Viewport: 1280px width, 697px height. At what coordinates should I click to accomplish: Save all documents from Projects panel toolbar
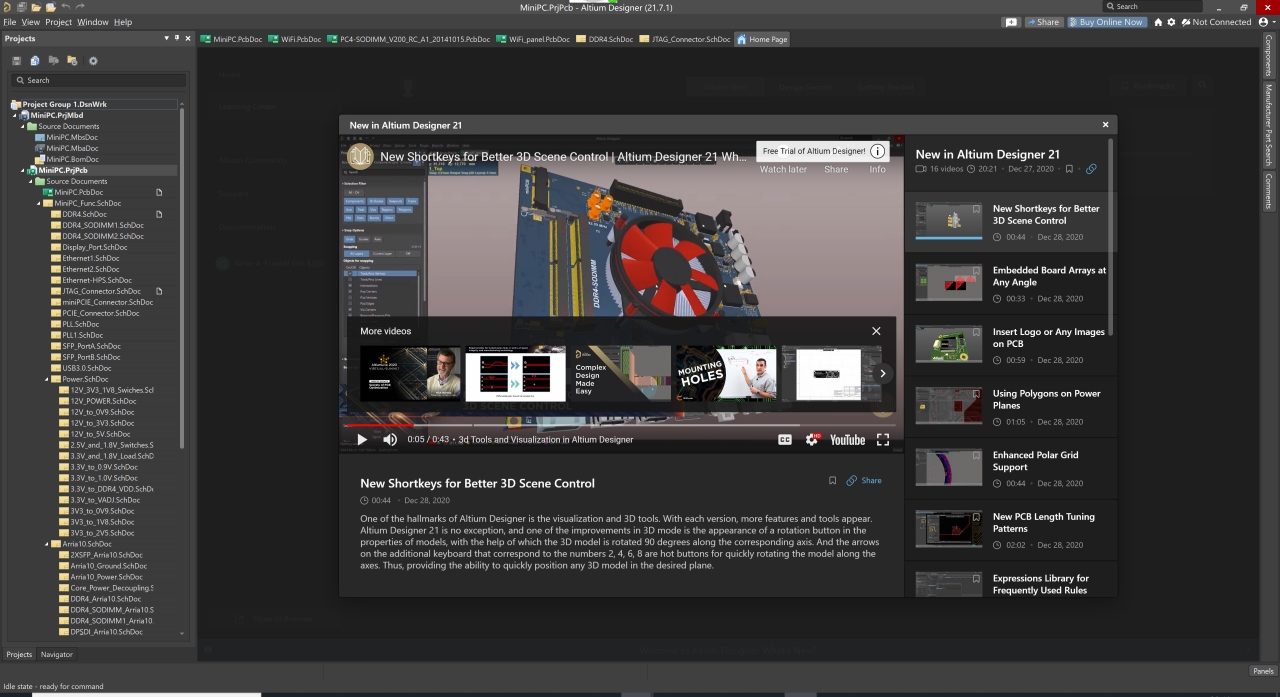(x=17, y=61)
